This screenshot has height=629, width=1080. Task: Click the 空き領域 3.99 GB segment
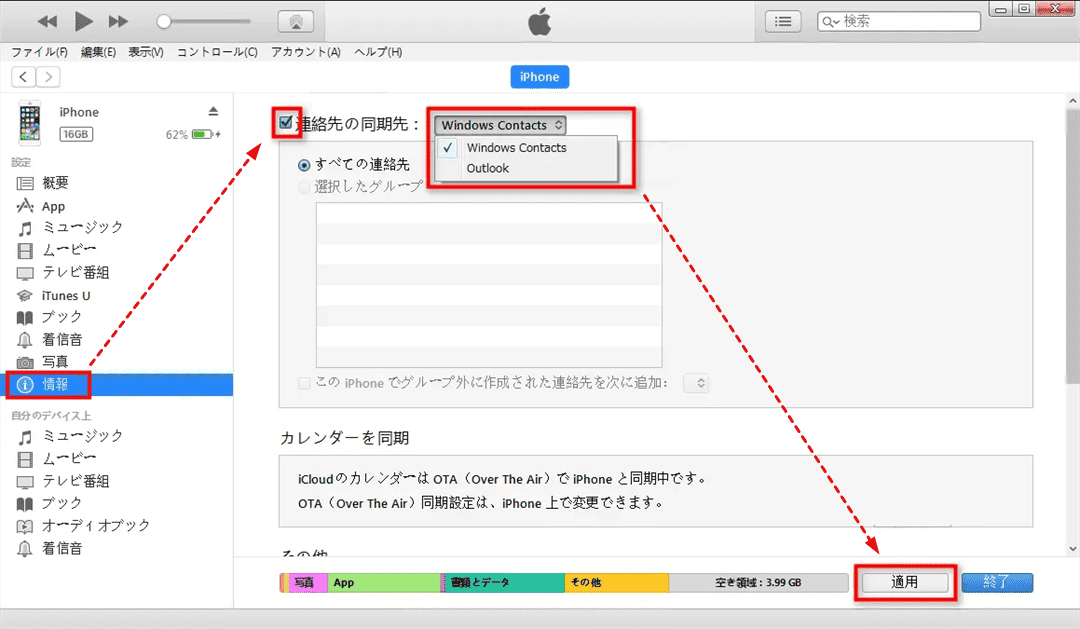(x=758, y=582)
